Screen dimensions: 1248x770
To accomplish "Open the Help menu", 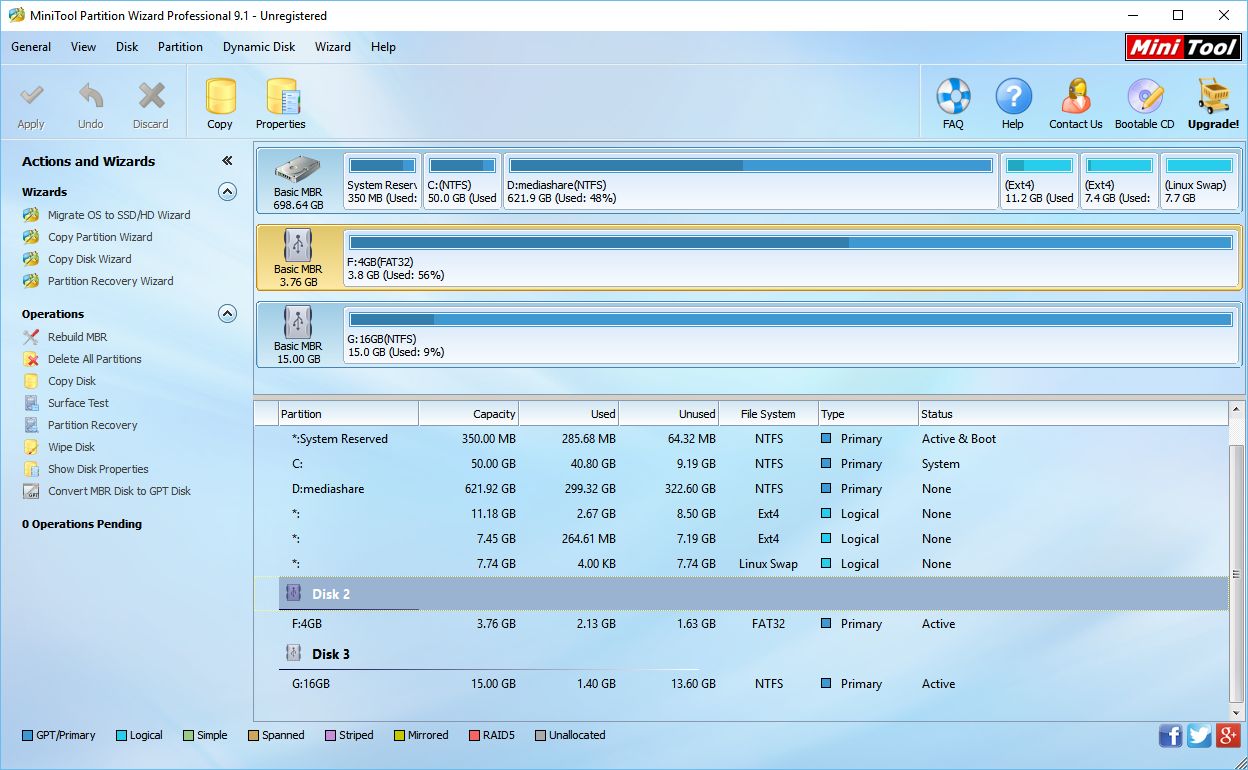I will pyautogui.click(x=383, y=47).
